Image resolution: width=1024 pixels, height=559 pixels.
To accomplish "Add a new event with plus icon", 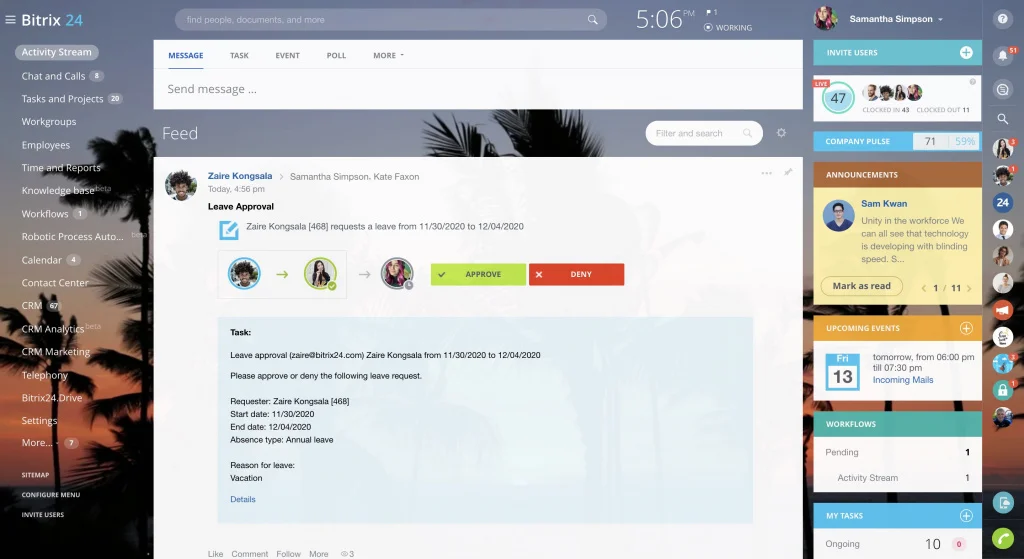I will pos(966,328).
